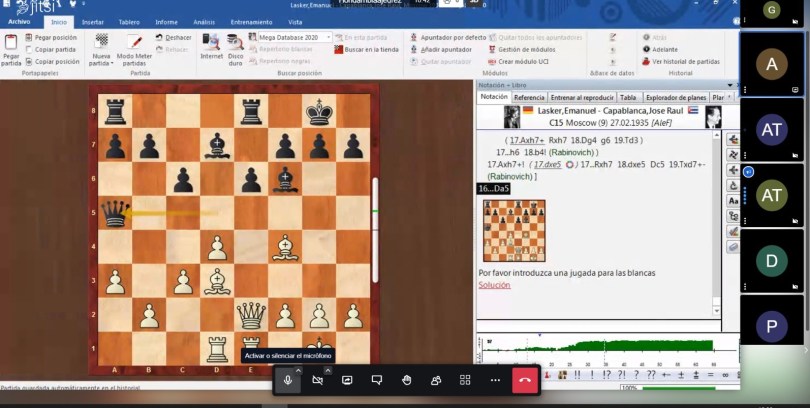Click the green evaluation graph profile
The image size is (810, 408).
pos(600,348)
